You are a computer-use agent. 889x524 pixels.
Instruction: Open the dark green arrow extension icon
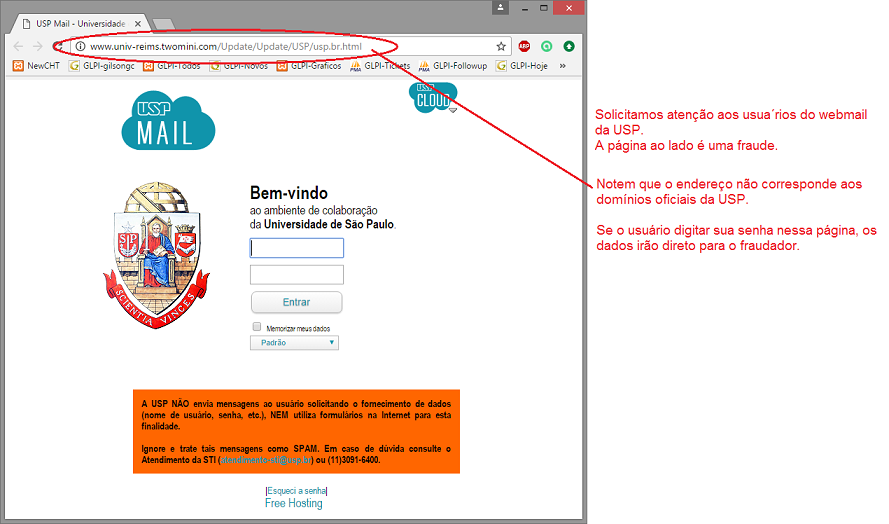[569, 47]
